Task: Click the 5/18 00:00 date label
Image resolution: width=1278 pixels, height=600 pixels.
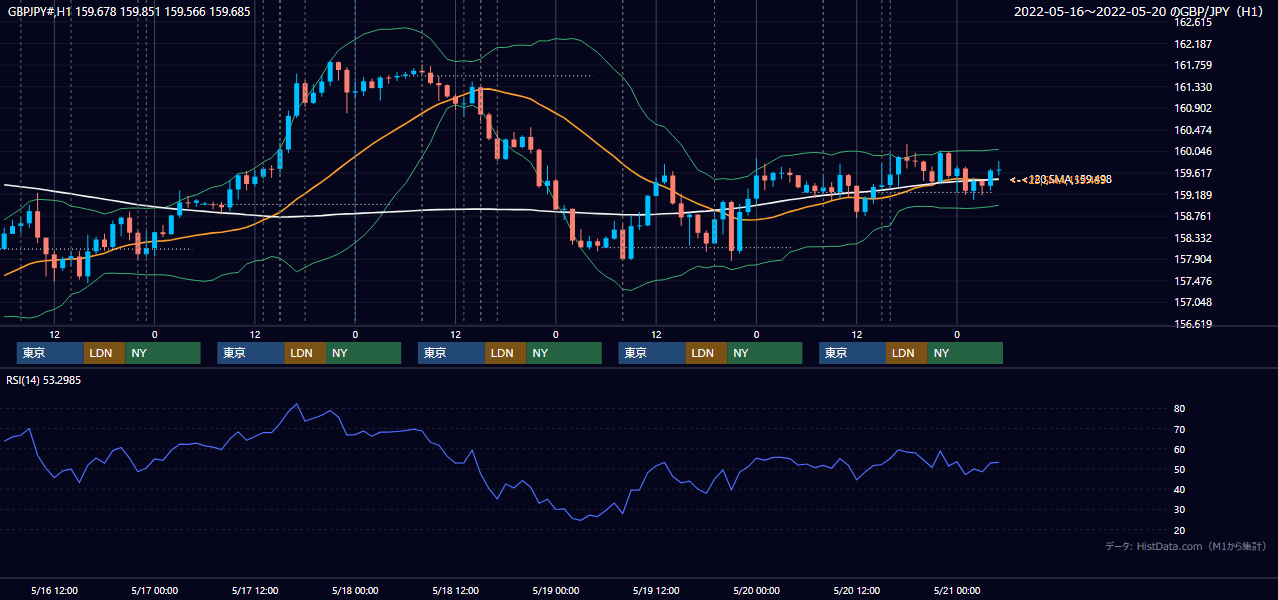Action: tap(355, 591)
